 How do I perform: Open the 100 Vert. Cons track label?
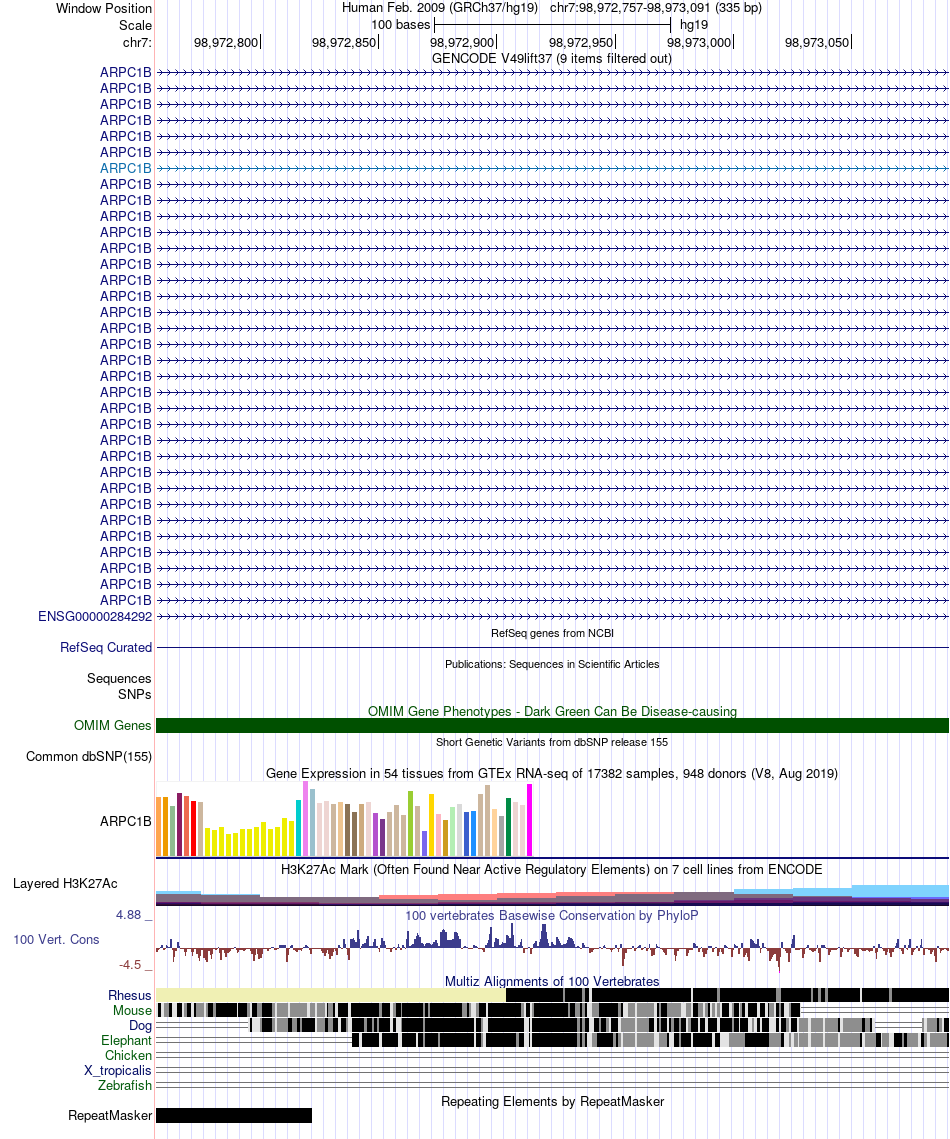[56, 939]
